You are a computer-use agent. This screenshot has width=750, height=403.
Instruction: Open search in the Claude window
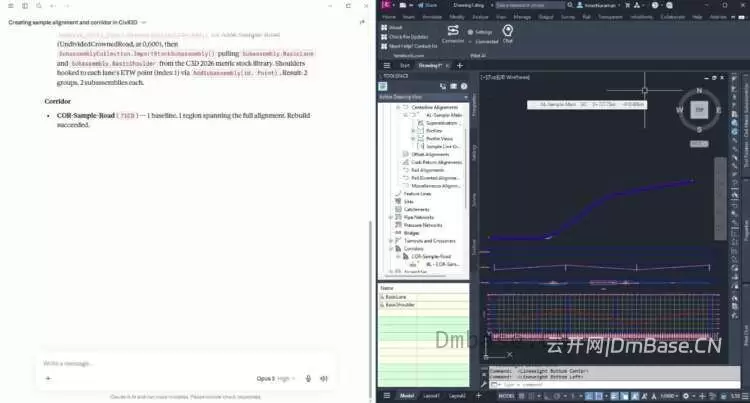click(39, 6)
